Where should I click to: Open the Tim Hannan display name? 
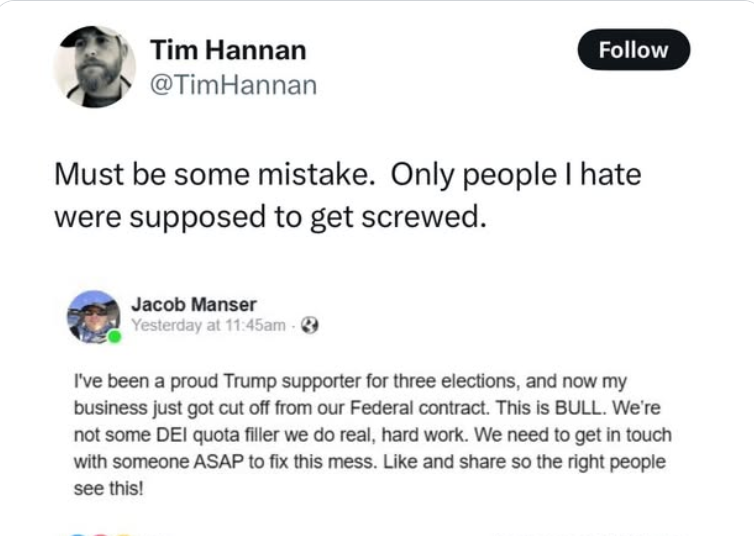click(227, 50)
